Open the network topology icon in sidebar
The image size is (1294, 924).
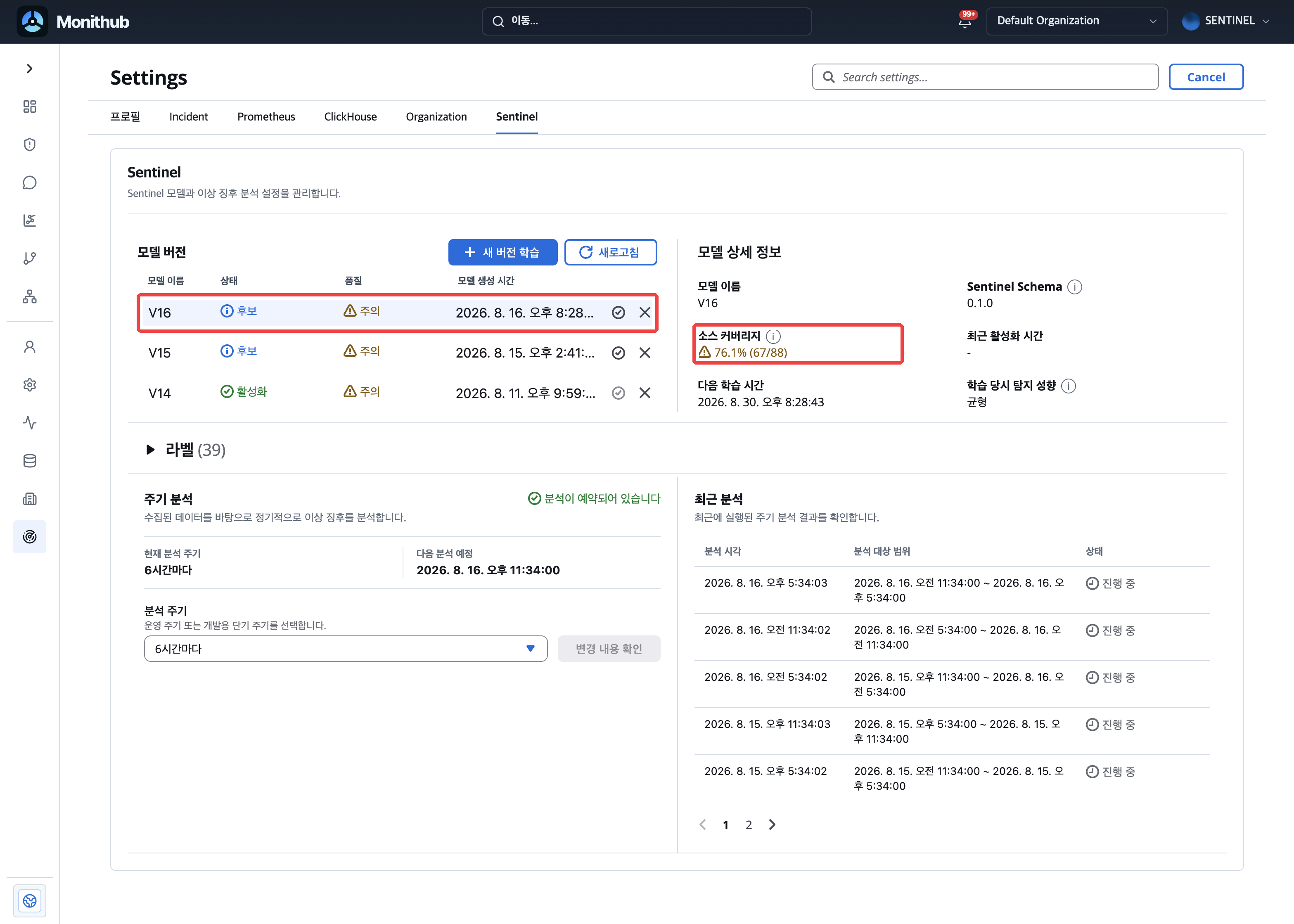pyautogui.click(x=30, y=296)
